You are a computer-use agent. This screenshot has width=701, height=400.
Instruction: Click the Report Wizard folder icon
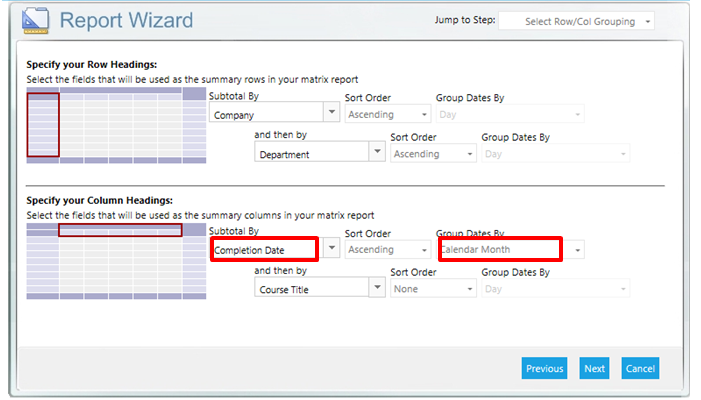(36, 20)
